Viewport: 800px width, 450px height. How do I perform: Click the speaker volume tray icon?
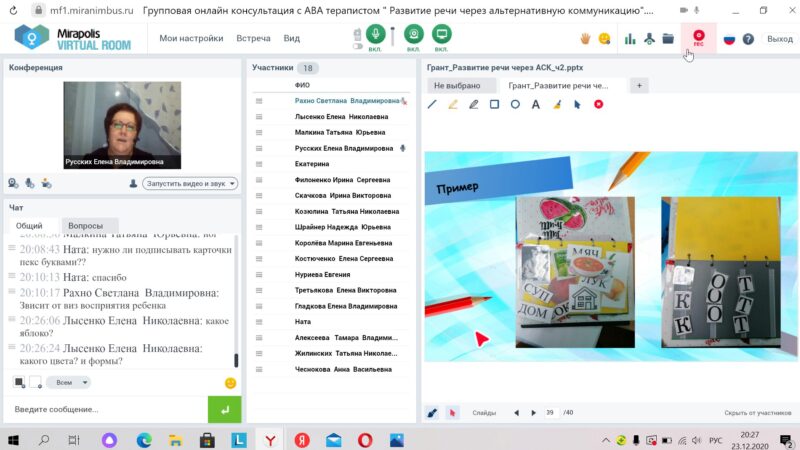697,440
